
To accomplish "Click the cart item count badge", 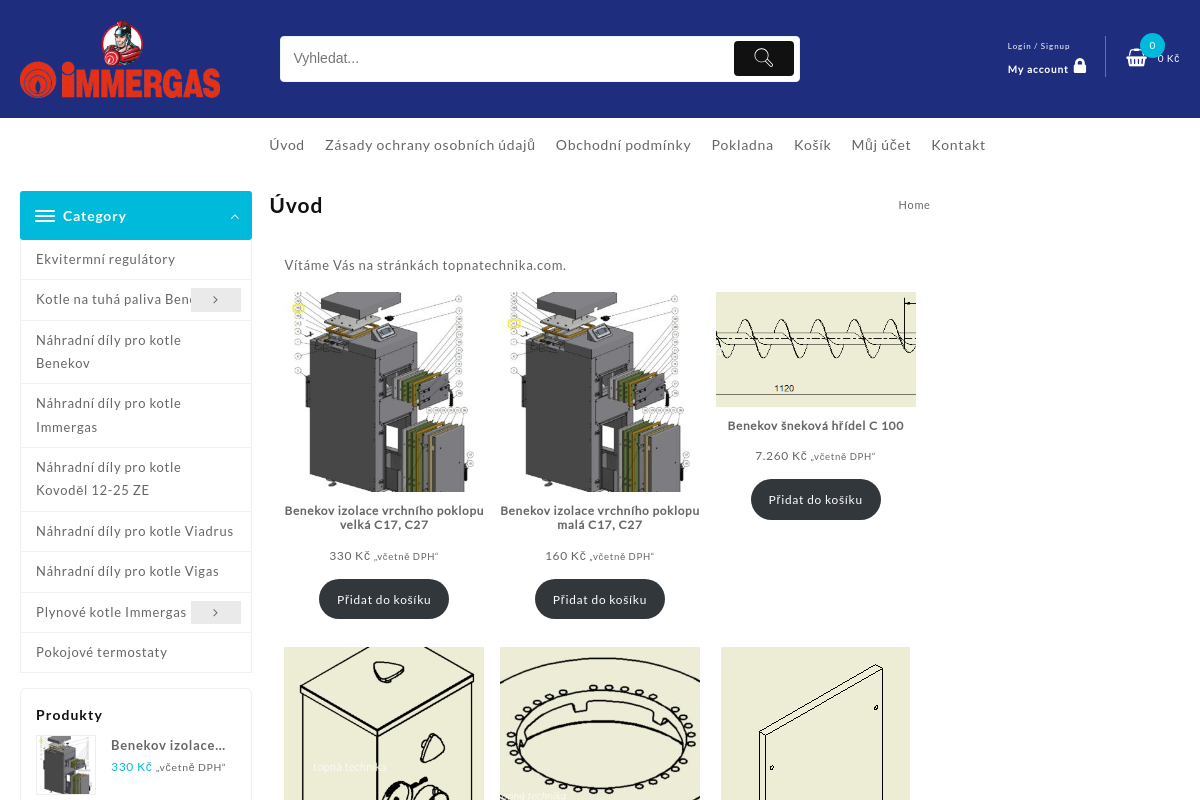I will 1152,45.
